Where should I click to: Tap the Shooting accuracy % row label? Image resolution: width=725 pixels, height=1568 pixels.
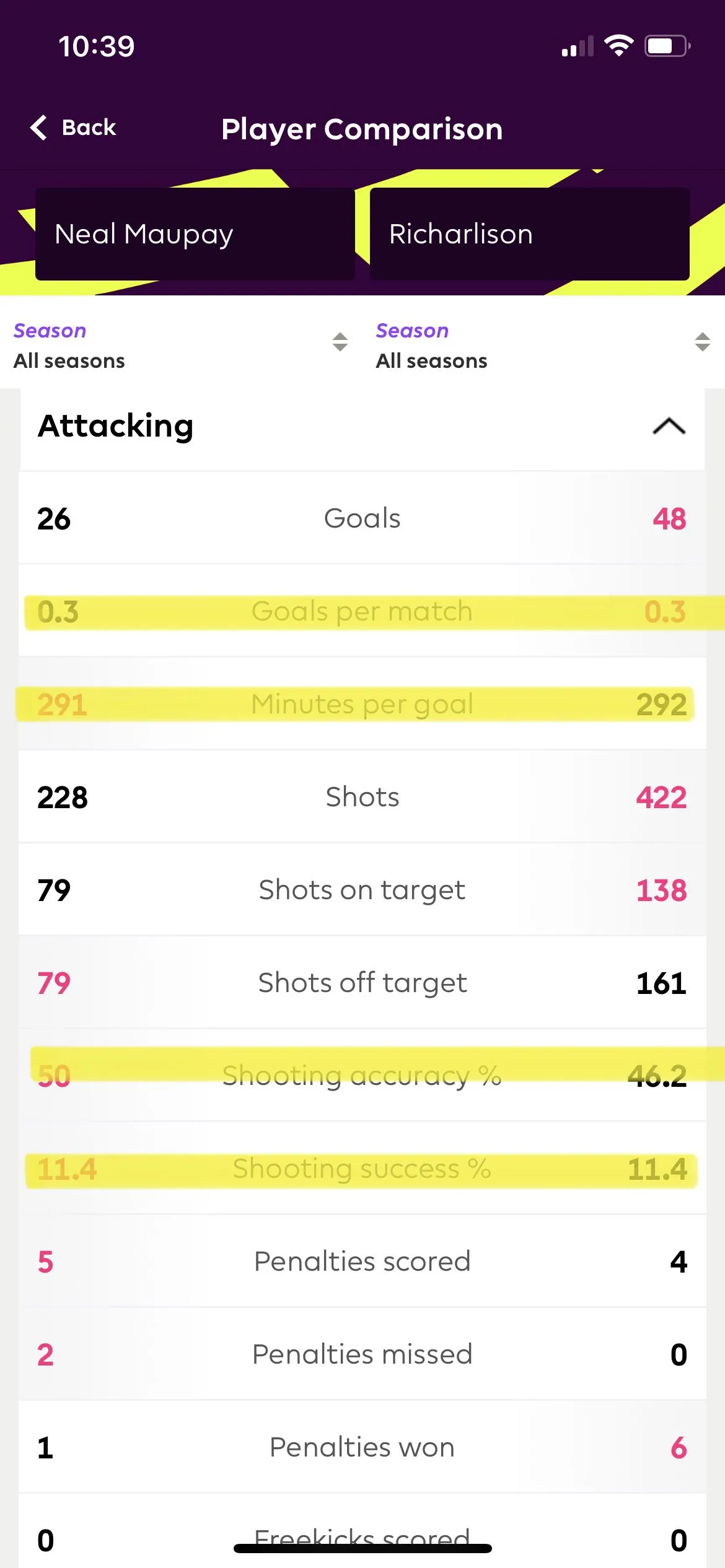[362, 1076]
